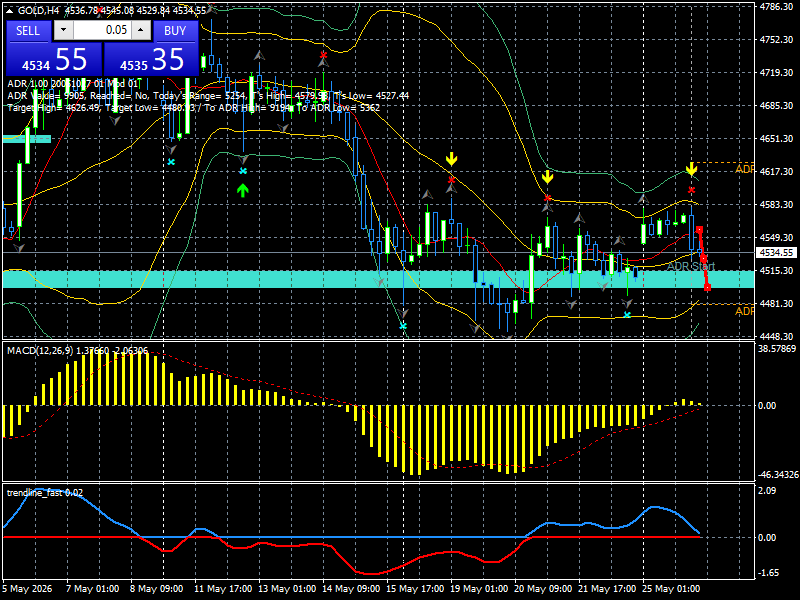Select the 0.05 volume input field
The width and height of the screenshot is (800, 600).
102,30
